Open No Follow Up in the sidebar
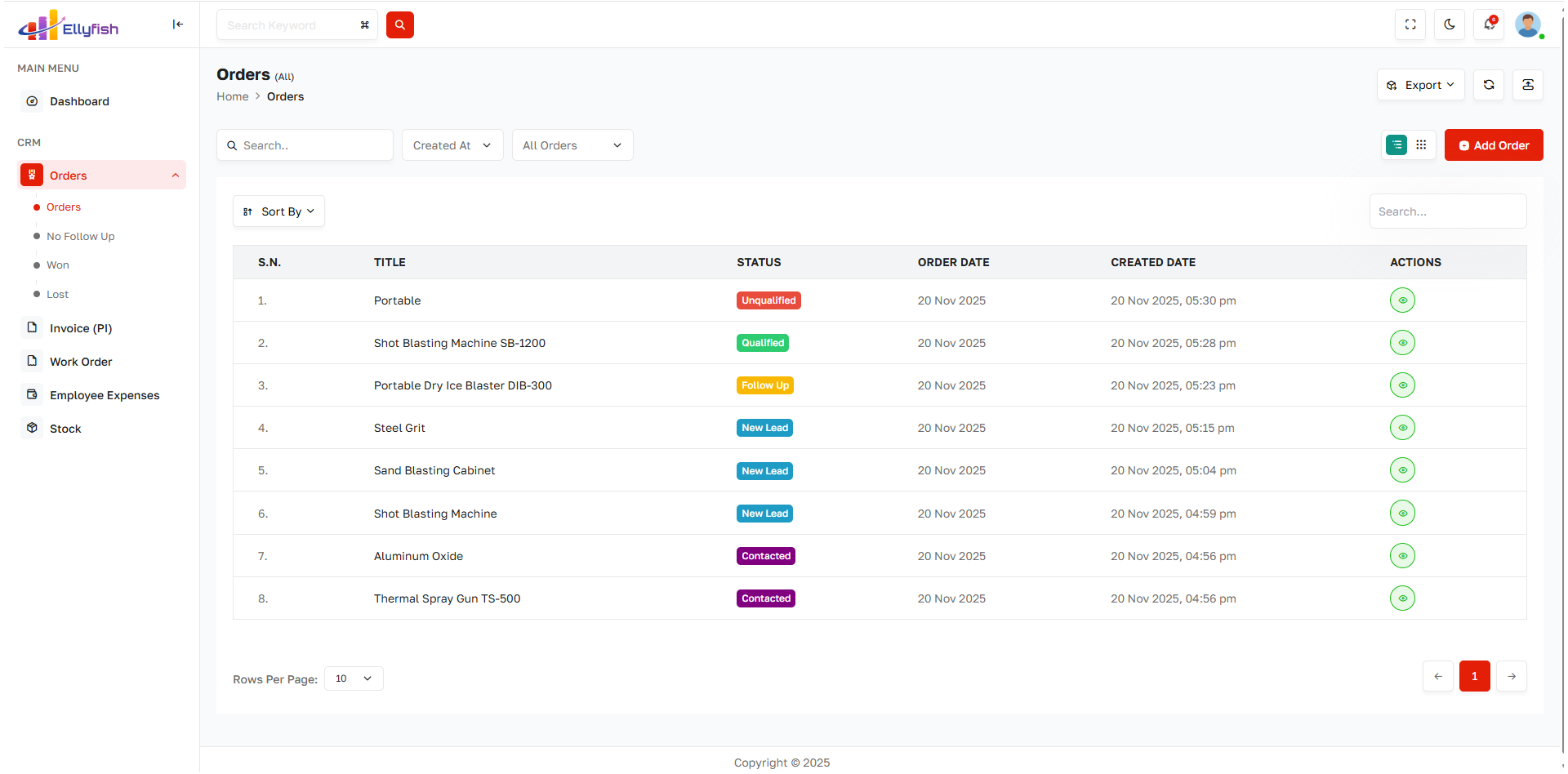The height and width of the screenshot is (774, 1568). (80, 237)
